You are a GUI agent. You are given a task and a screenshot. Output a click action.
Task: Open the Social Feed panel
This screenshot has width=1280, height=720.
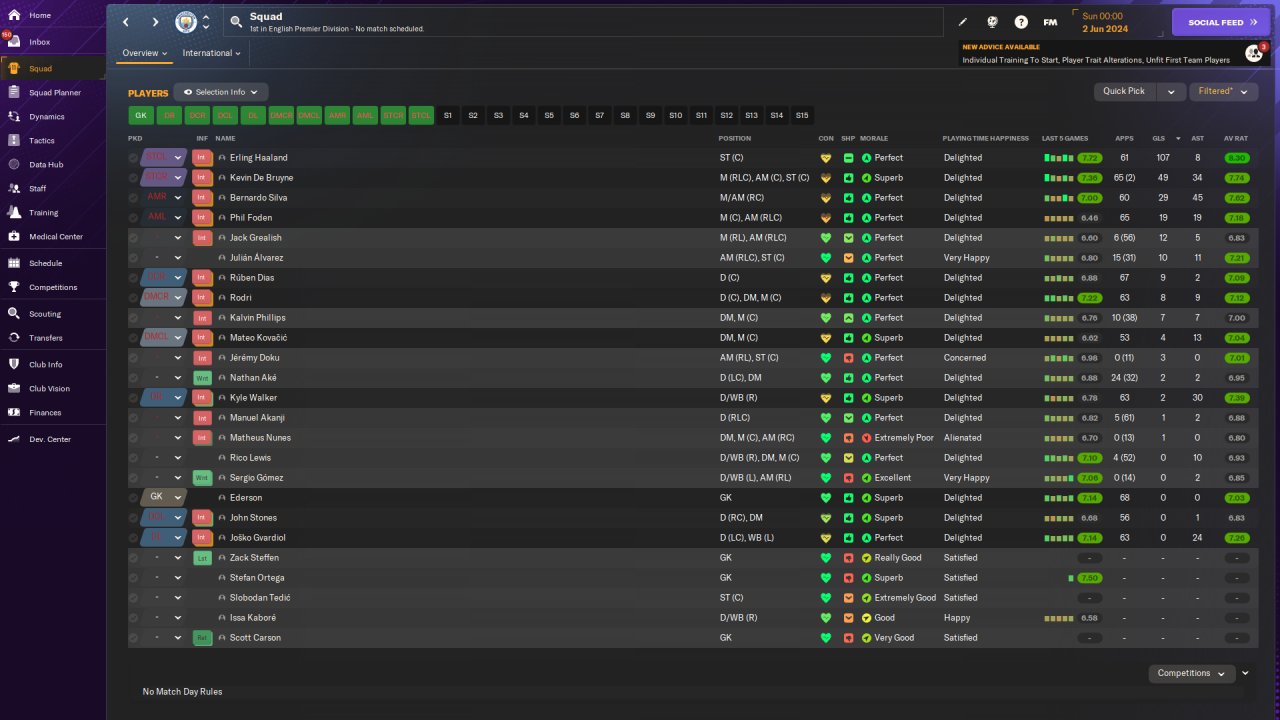point(1221,22)
